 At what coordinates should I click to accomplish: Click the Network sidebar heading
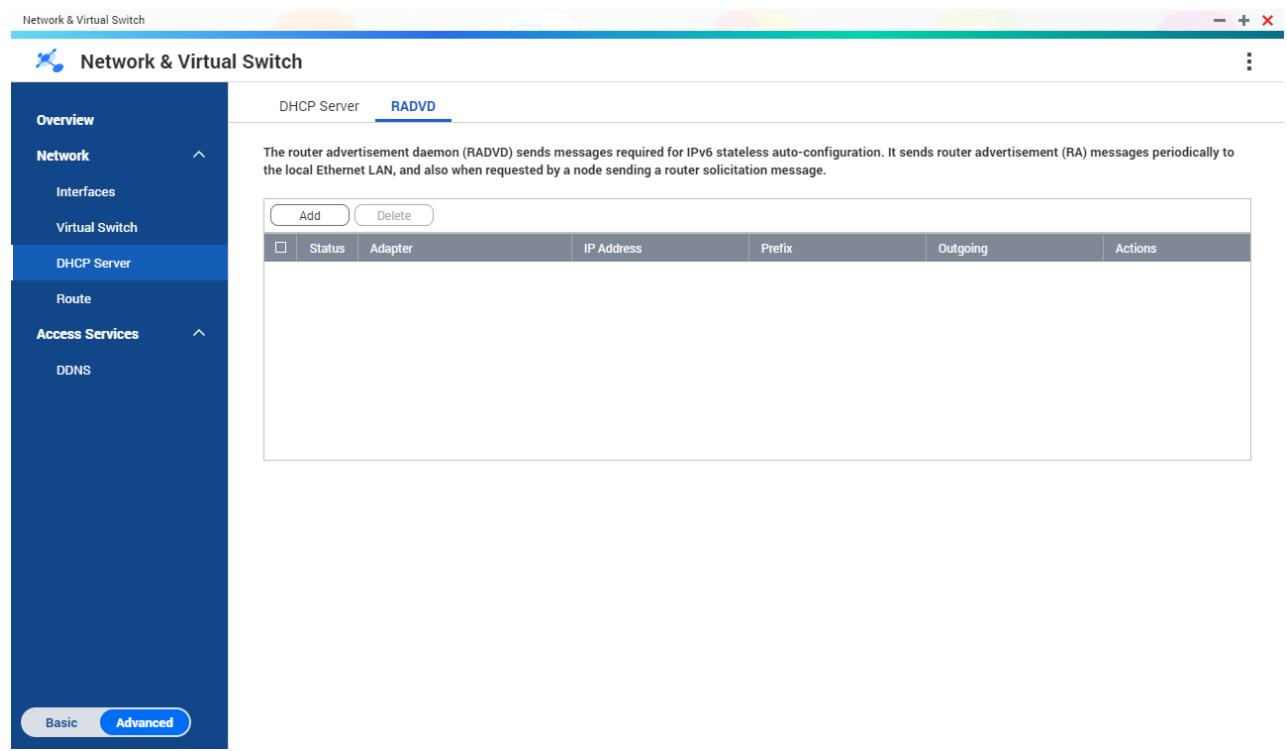[64, 156]
